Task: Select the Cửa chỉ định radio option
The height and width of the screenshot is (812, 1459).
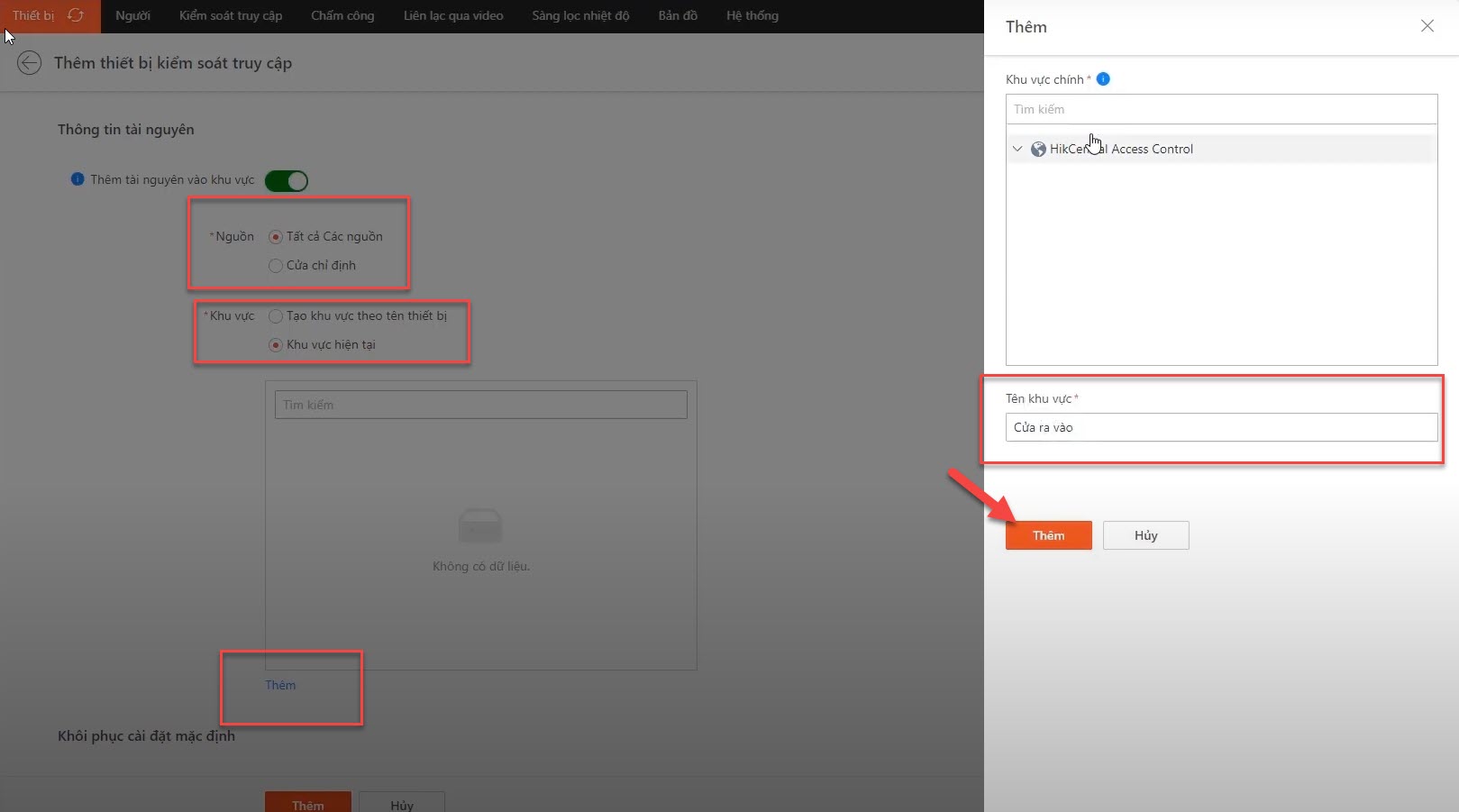Action: click(276, 266)
